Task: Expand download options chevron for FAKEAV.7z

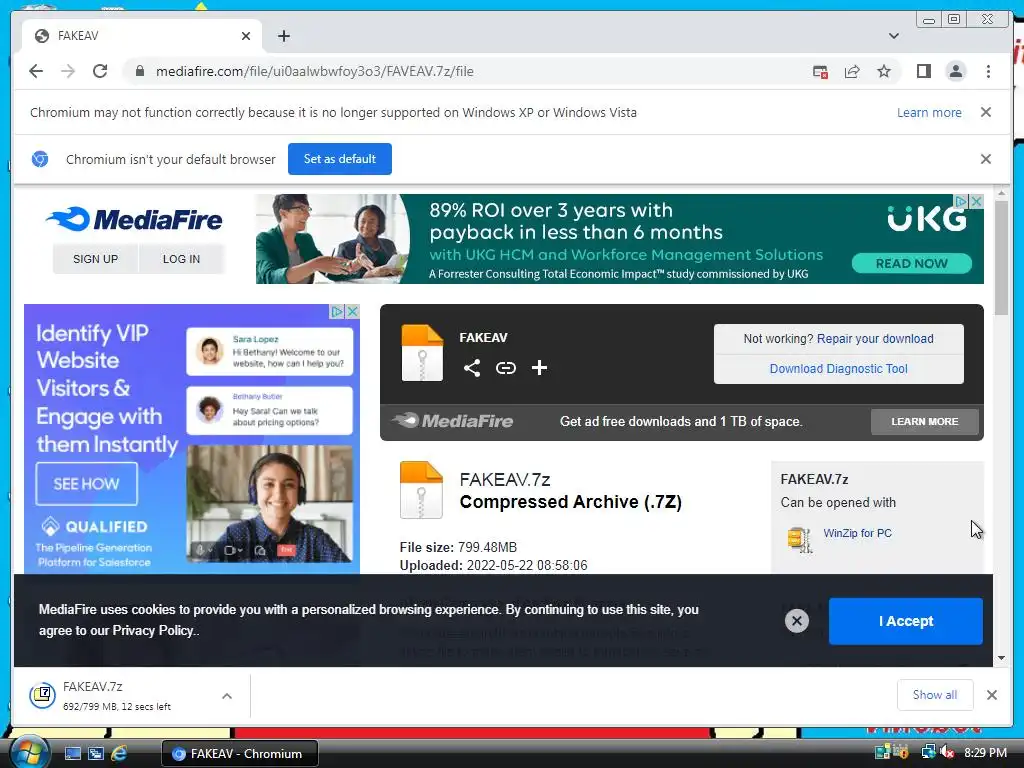Action: point(227,696)
